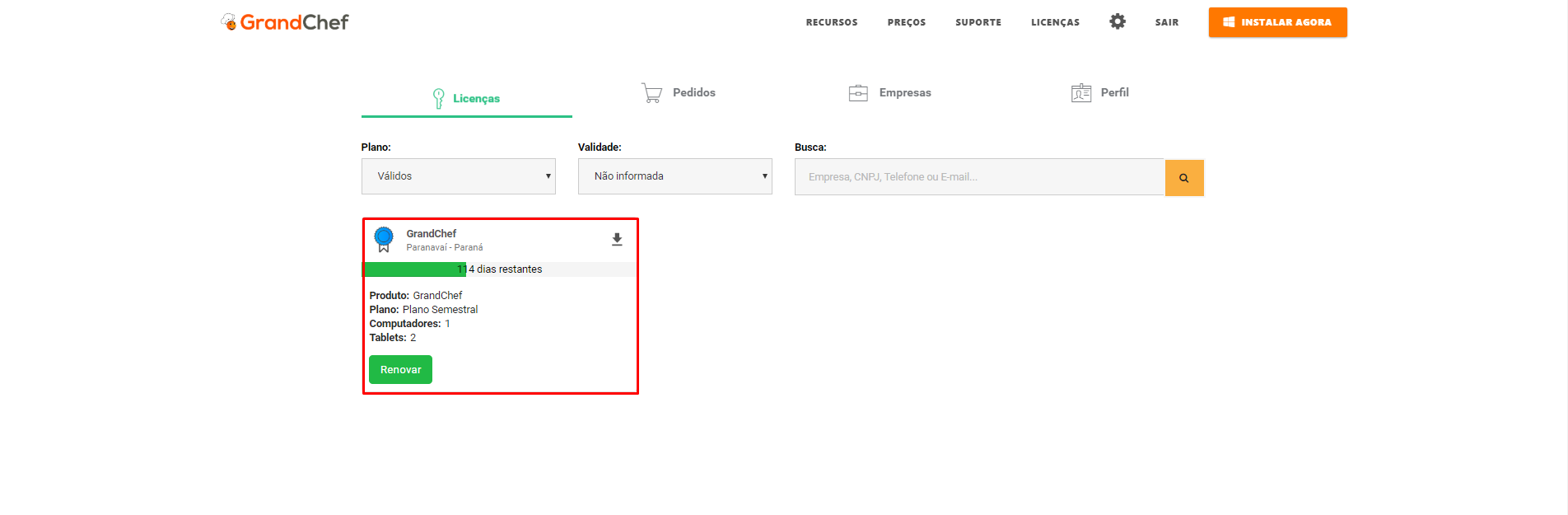1568x515 pixels.
Task: Click the blue award ribbon badge
Action: pos(384,239)
